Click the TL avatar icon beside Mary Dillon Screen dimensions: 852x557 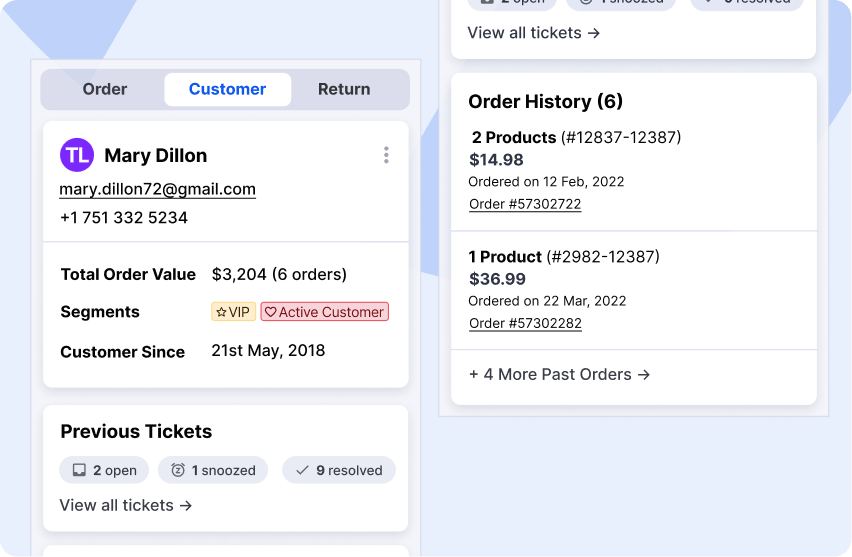[77, 155]
